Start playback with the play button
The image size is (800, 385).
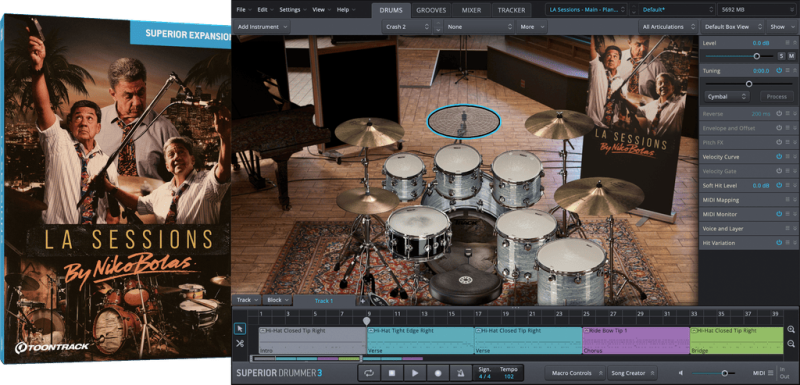pos(415,373)
